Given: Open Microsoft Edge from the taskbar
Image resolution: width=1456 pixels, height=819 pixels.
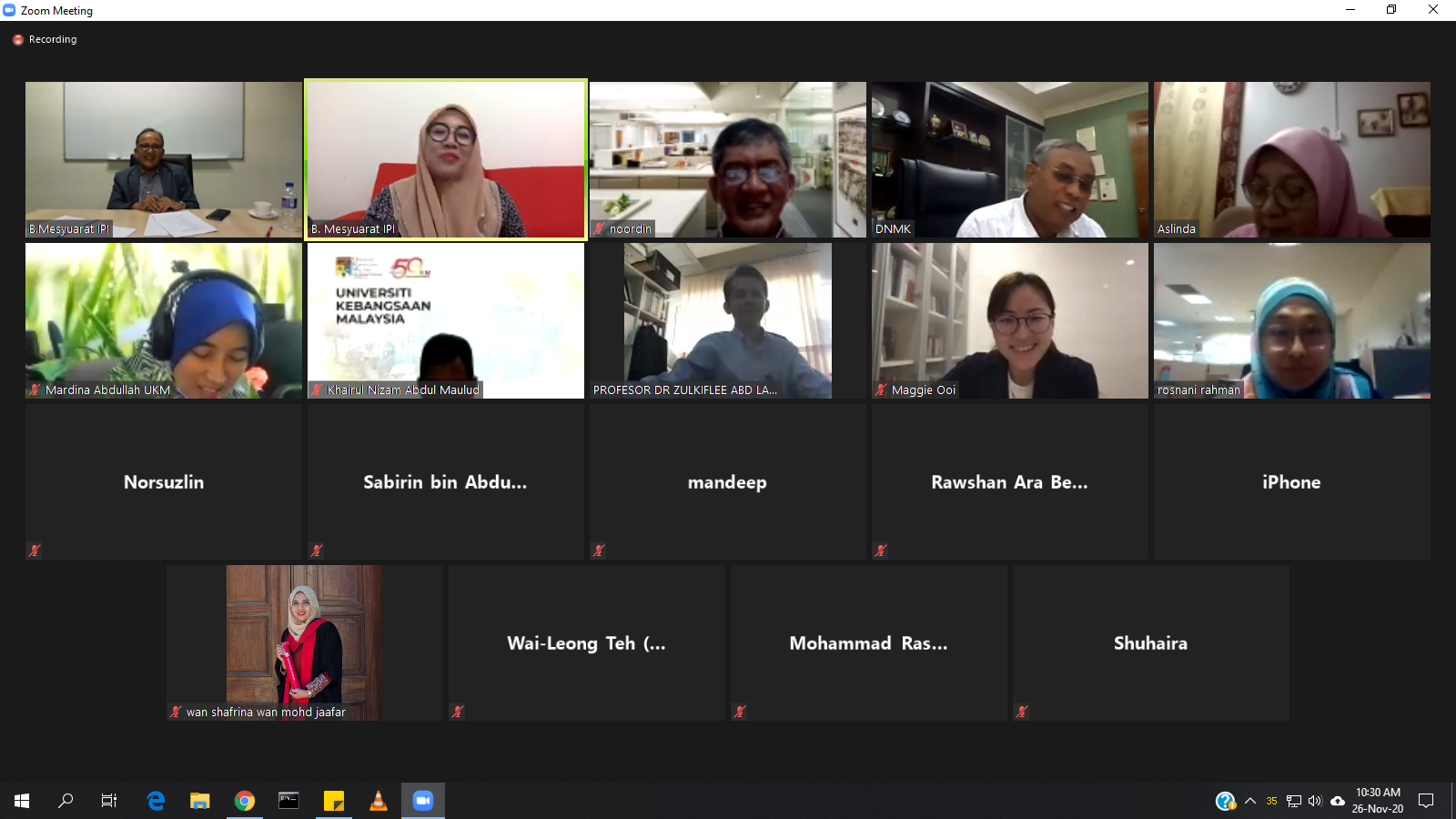Looking at the screenshot, I should point(156,801).
